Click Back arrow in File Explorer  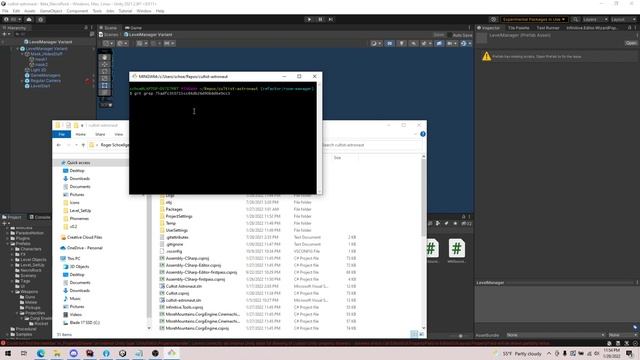point(59,145)
